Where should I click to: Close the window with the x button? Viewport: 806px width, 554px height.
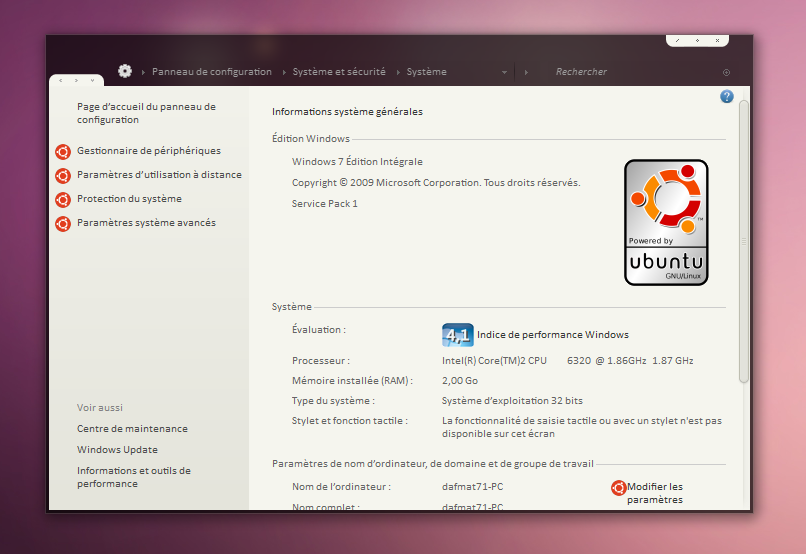(x=717, y=41)
